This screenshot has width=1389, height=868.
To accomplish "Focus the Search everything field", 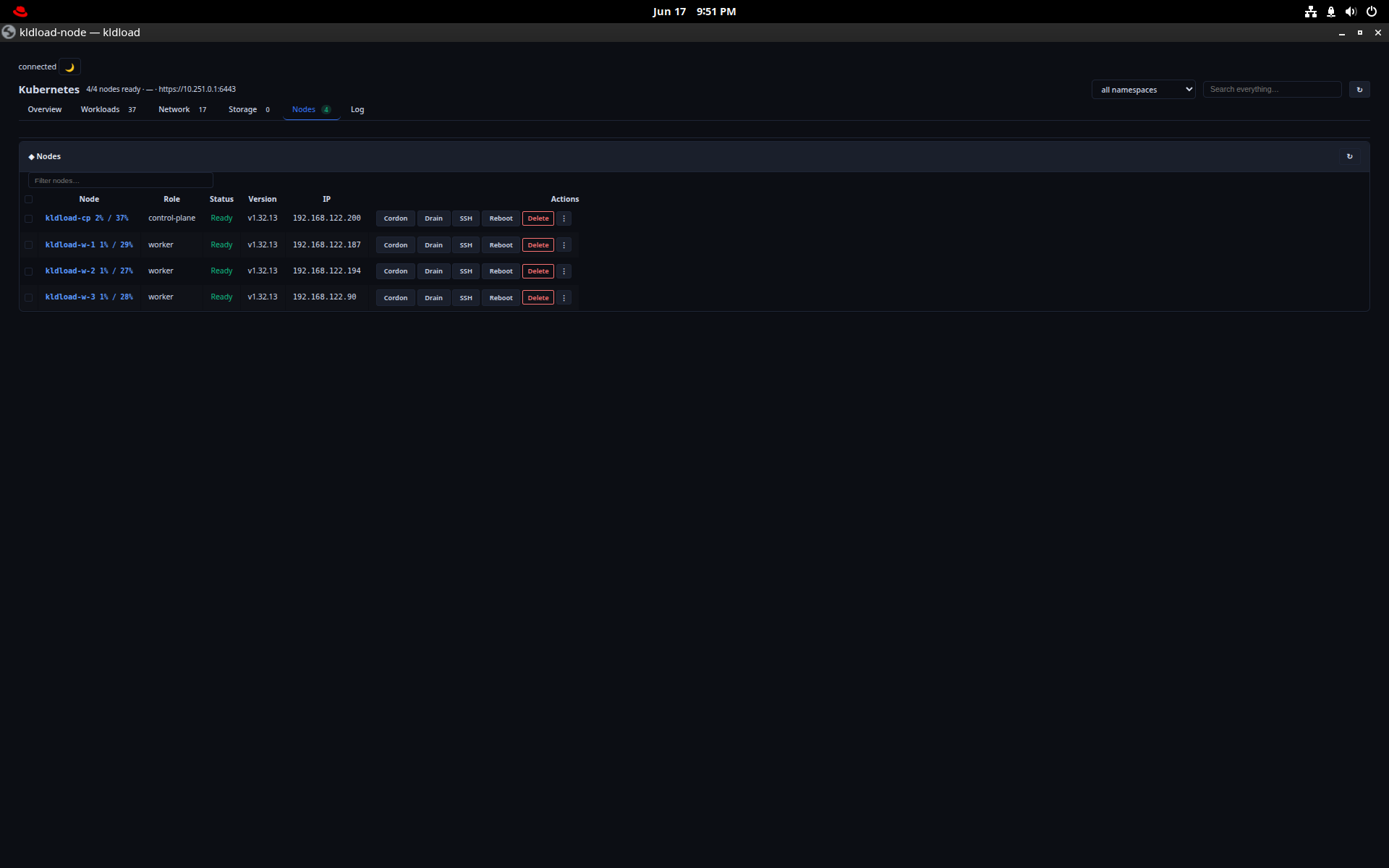I will [1272, 90].
